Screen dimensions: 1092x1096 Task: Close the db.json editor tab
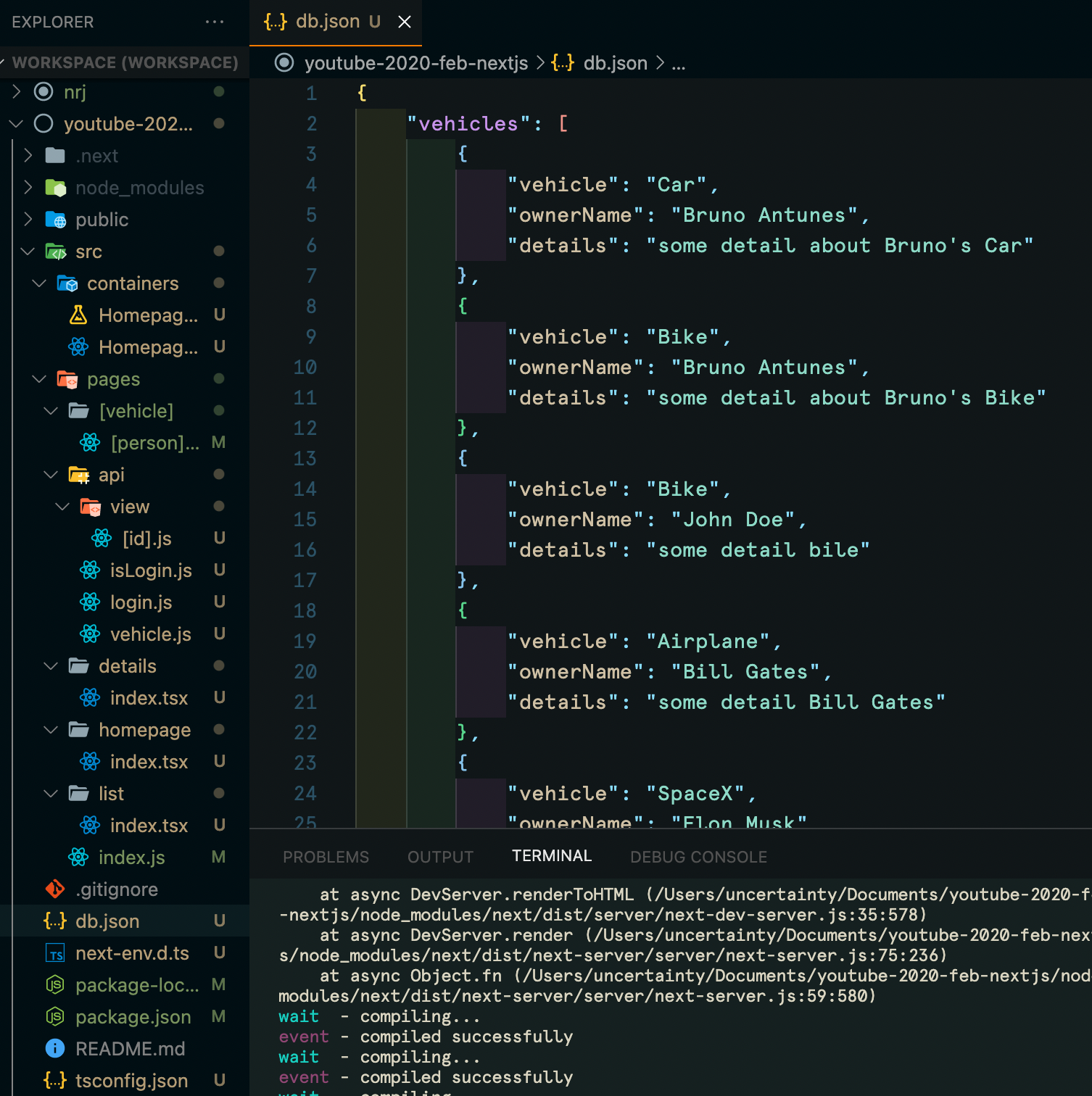(405, 22)
